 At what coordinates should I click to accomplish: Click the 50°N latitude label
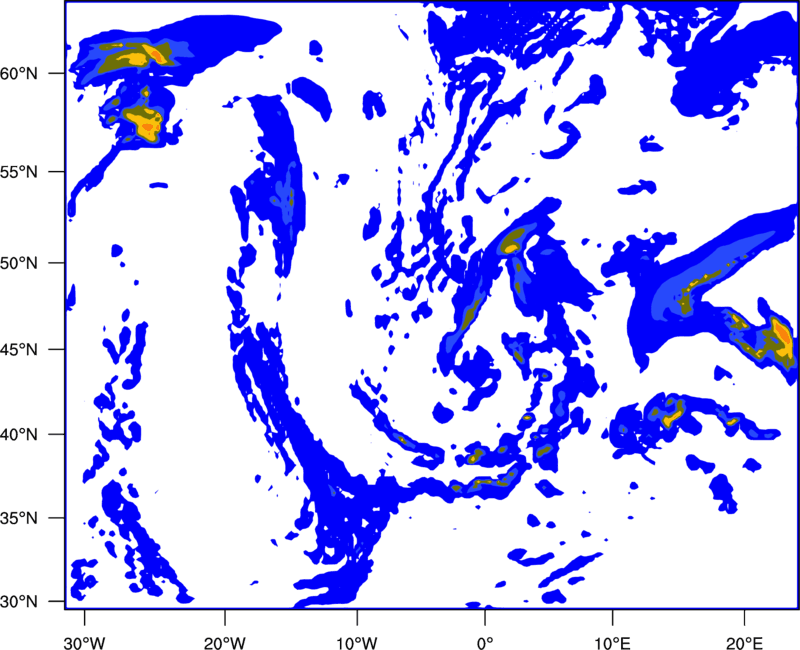[19, 263]
